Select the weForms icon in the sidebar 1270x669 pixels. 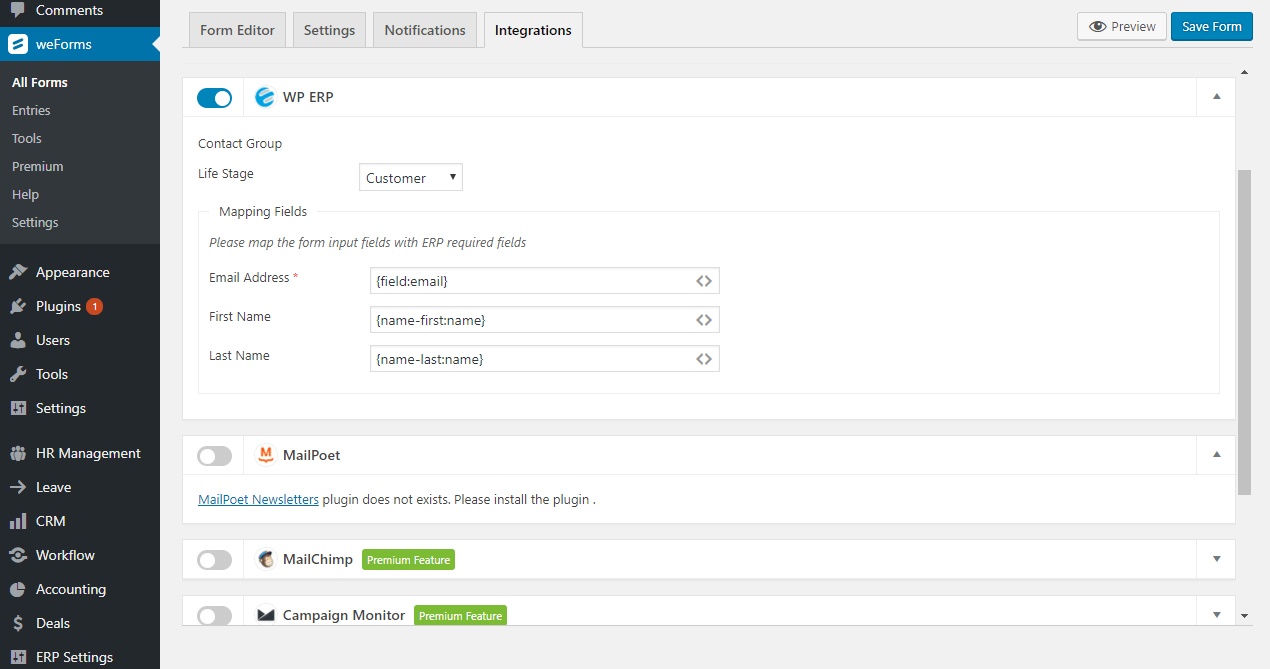coord(18,43)
